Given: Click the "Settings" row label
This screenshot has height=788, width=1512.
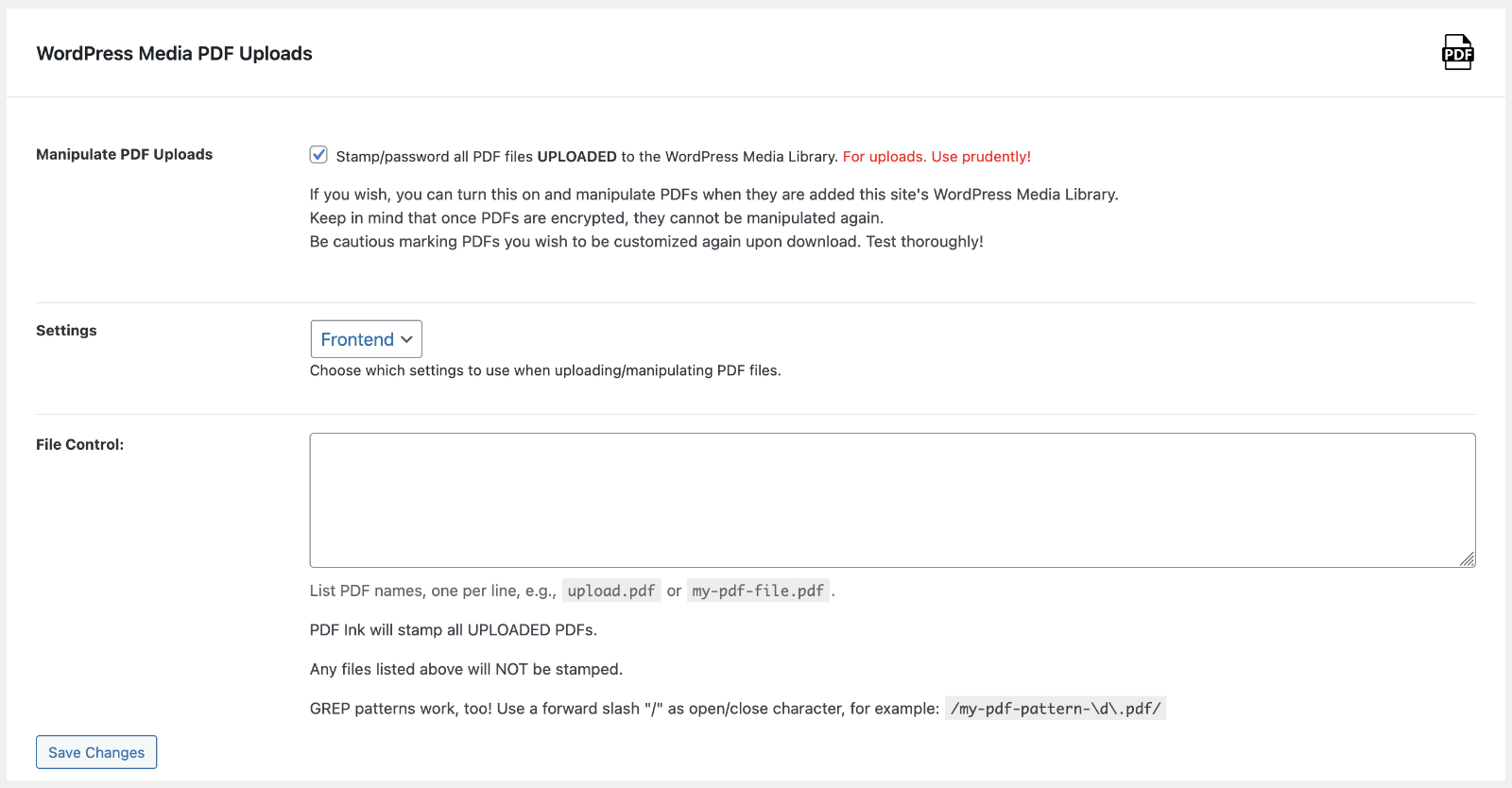Looking at the screenshot, I should [66, 331].
